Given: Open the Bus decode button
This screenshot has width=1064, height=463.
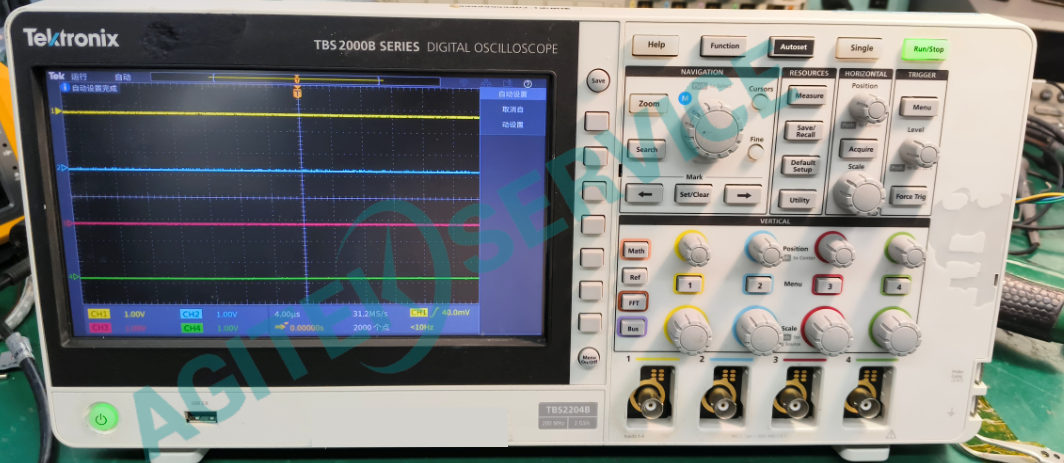Looking at the screenshot, I should [632, 329].
